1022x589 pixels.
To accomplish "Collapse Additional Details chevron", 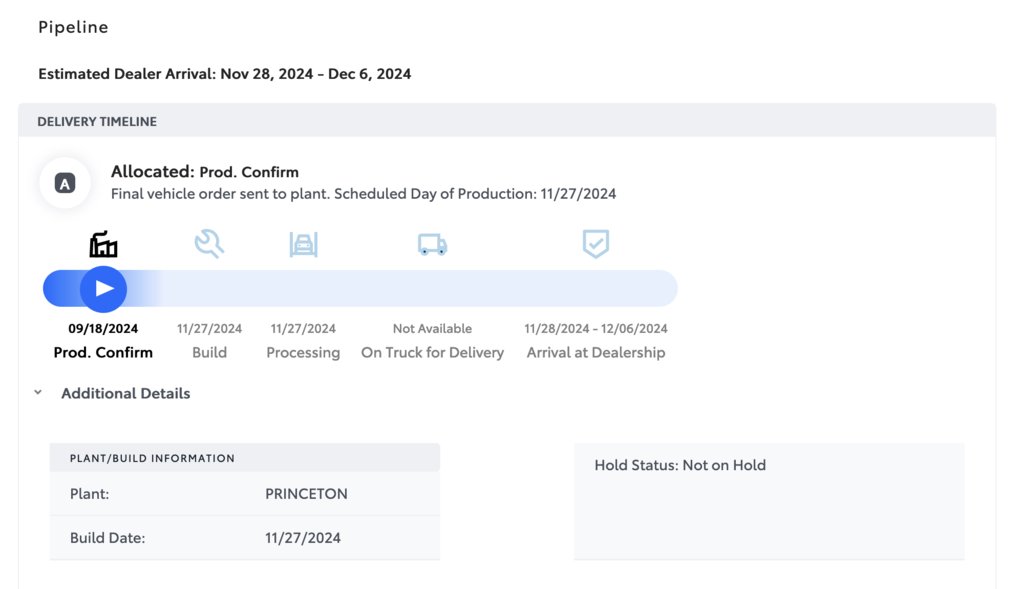I will pyautogui.click(x=38, y=393).
